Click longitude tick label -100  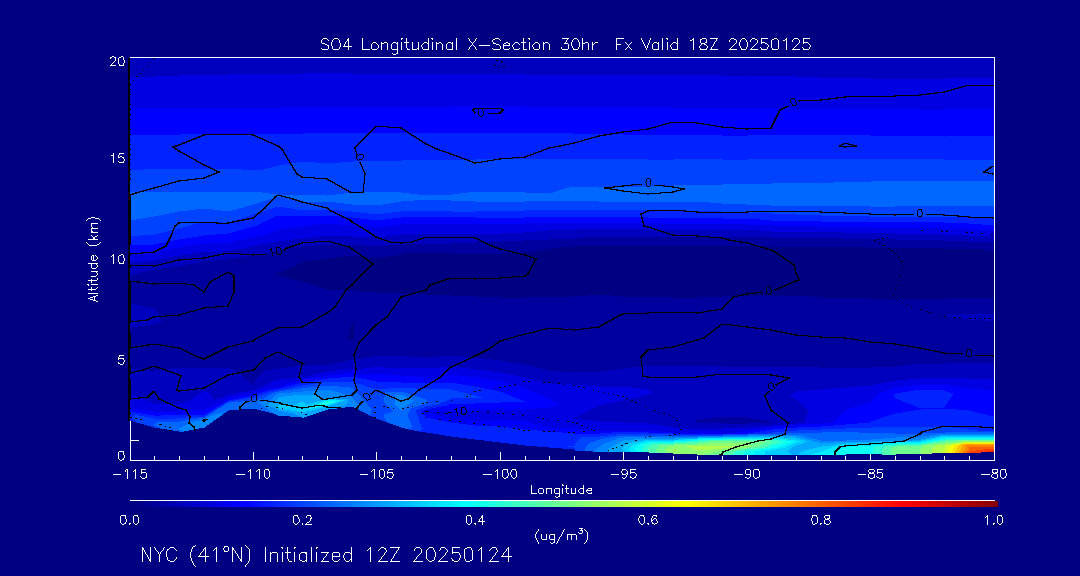[x=500, y=475]
